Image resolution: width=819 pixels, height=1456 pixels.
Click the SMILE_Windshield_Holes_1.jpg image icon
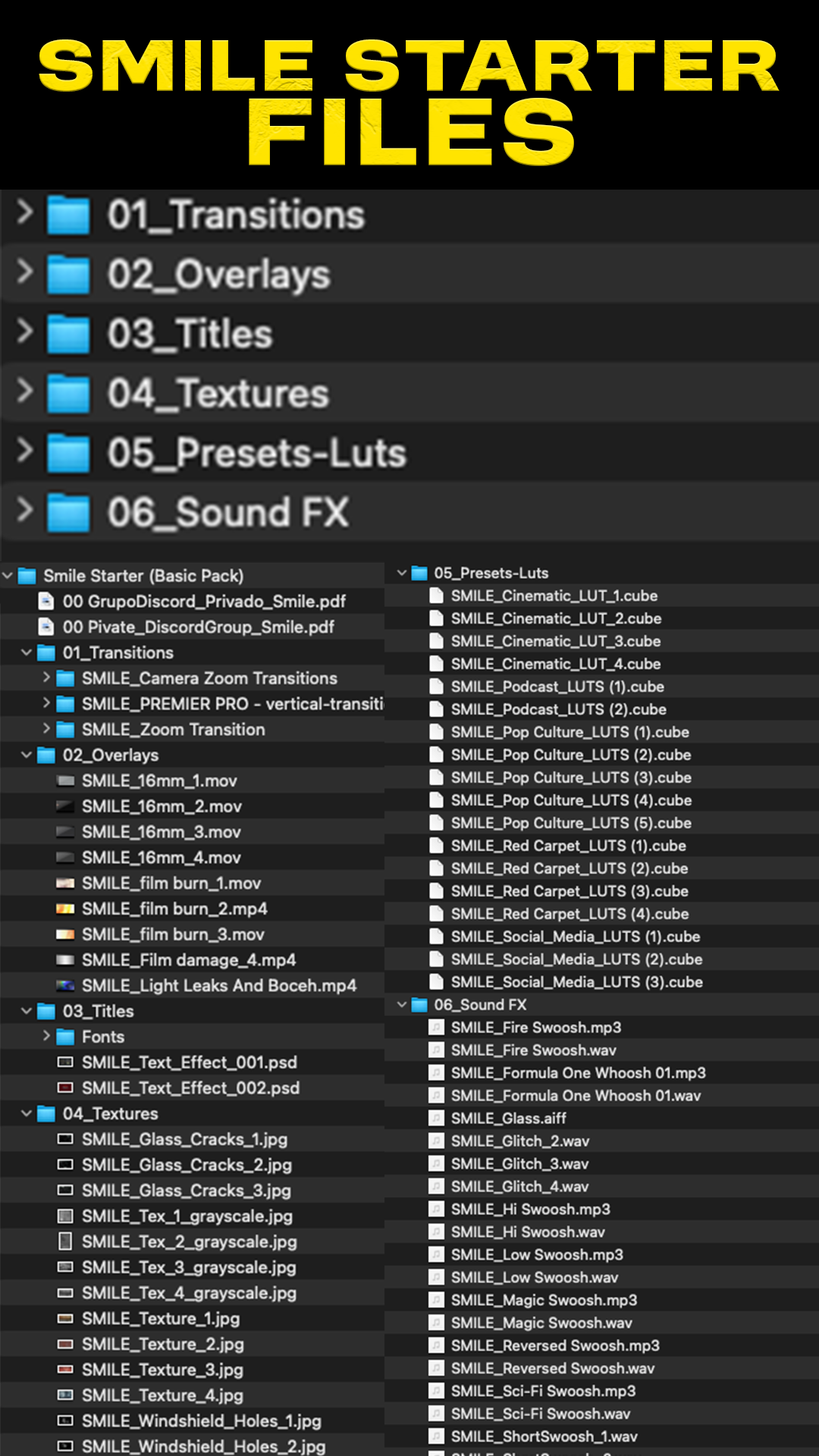tap(66, 1420)
